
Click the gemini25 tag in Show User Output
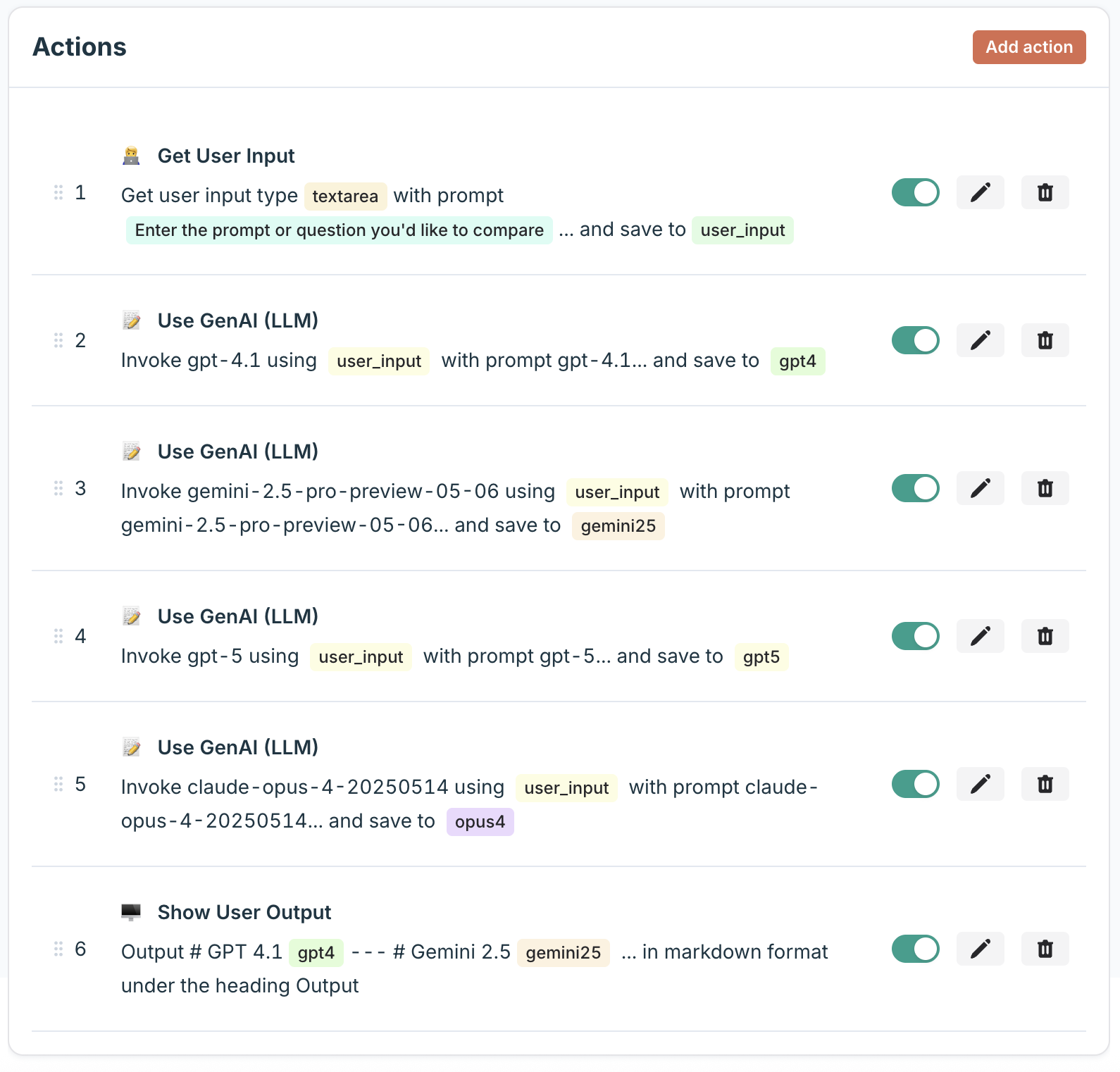tap(564, 953)
